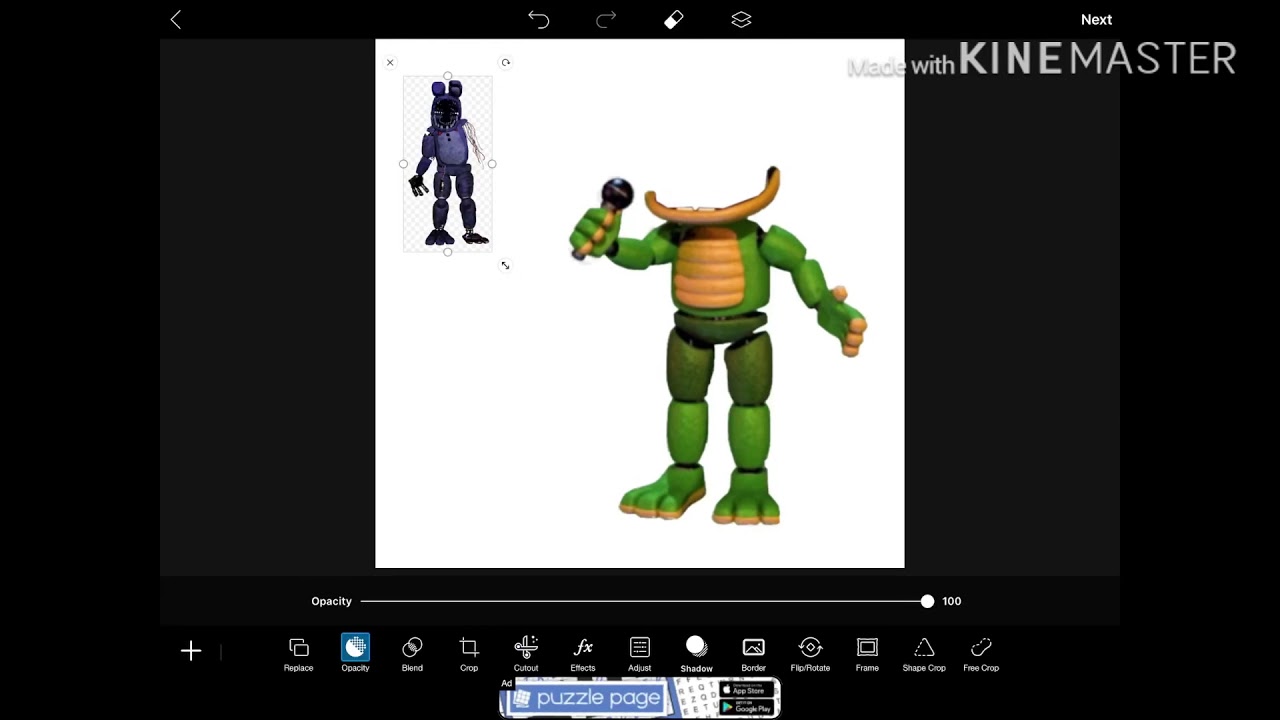This screenshot has height=720, width=1280.
Task: Open the fx Effects tool
Action: click(x=583, y=654)
